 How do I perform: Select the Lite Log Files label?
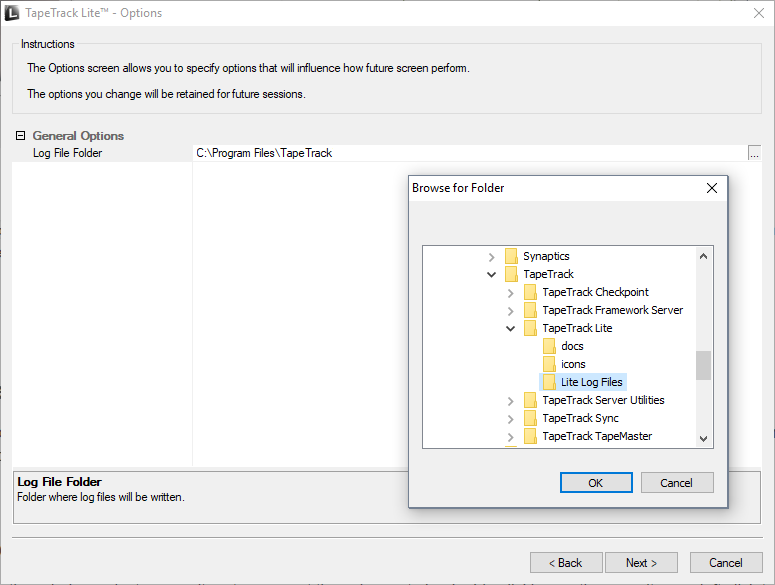(x=592, y=382)
